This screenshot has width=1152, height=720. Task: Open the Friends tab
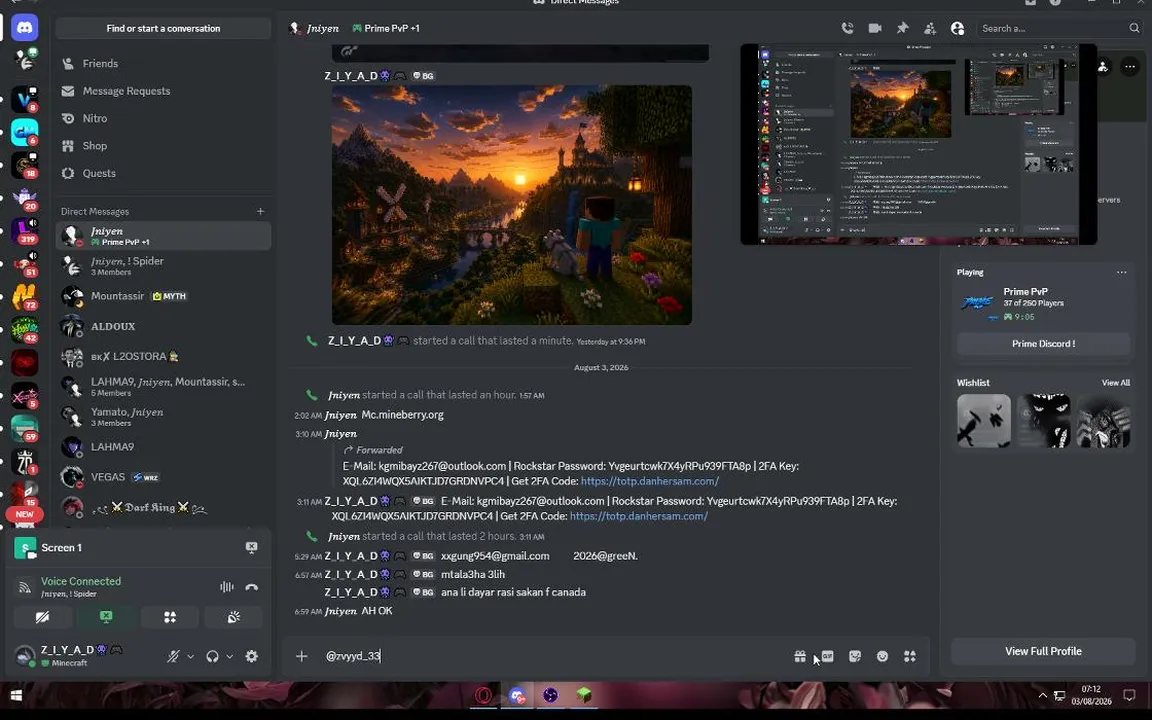click(163, 63)
